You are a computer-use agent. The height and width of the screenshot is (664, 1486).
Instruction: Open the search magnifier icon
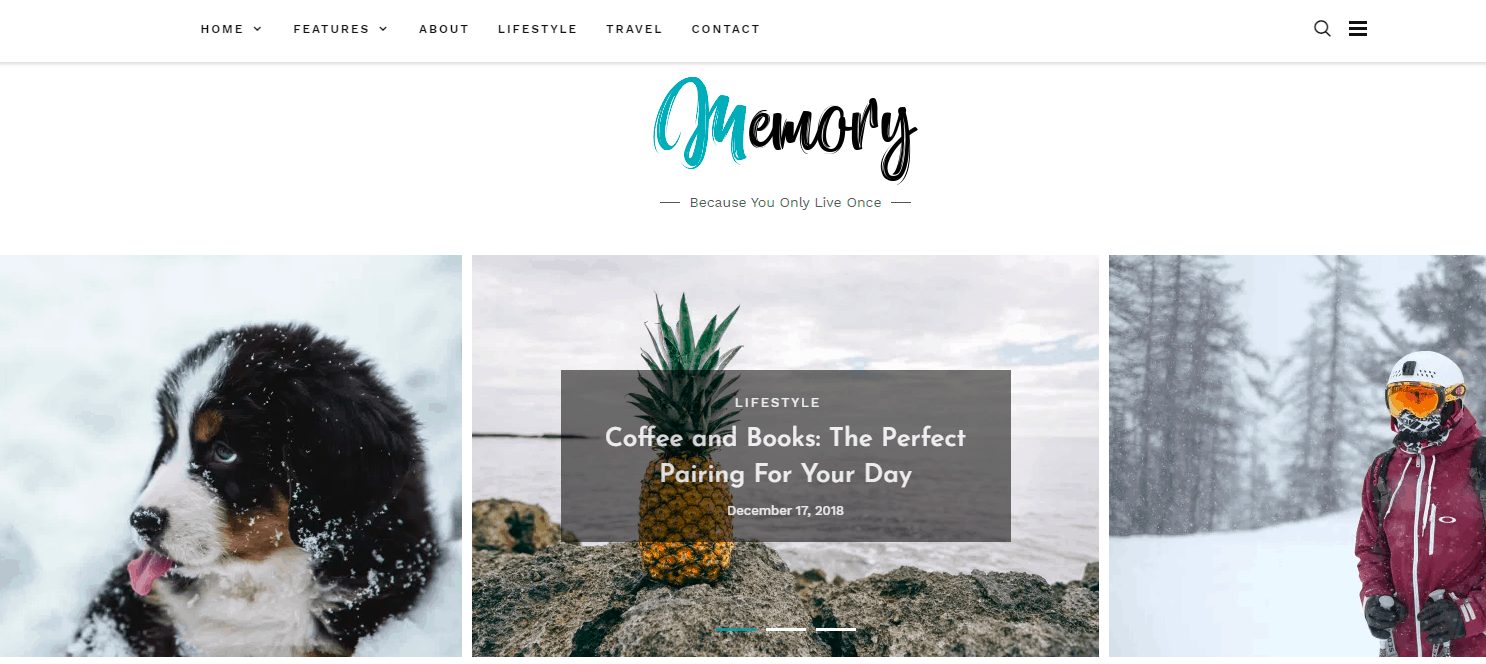[1322, 29]
